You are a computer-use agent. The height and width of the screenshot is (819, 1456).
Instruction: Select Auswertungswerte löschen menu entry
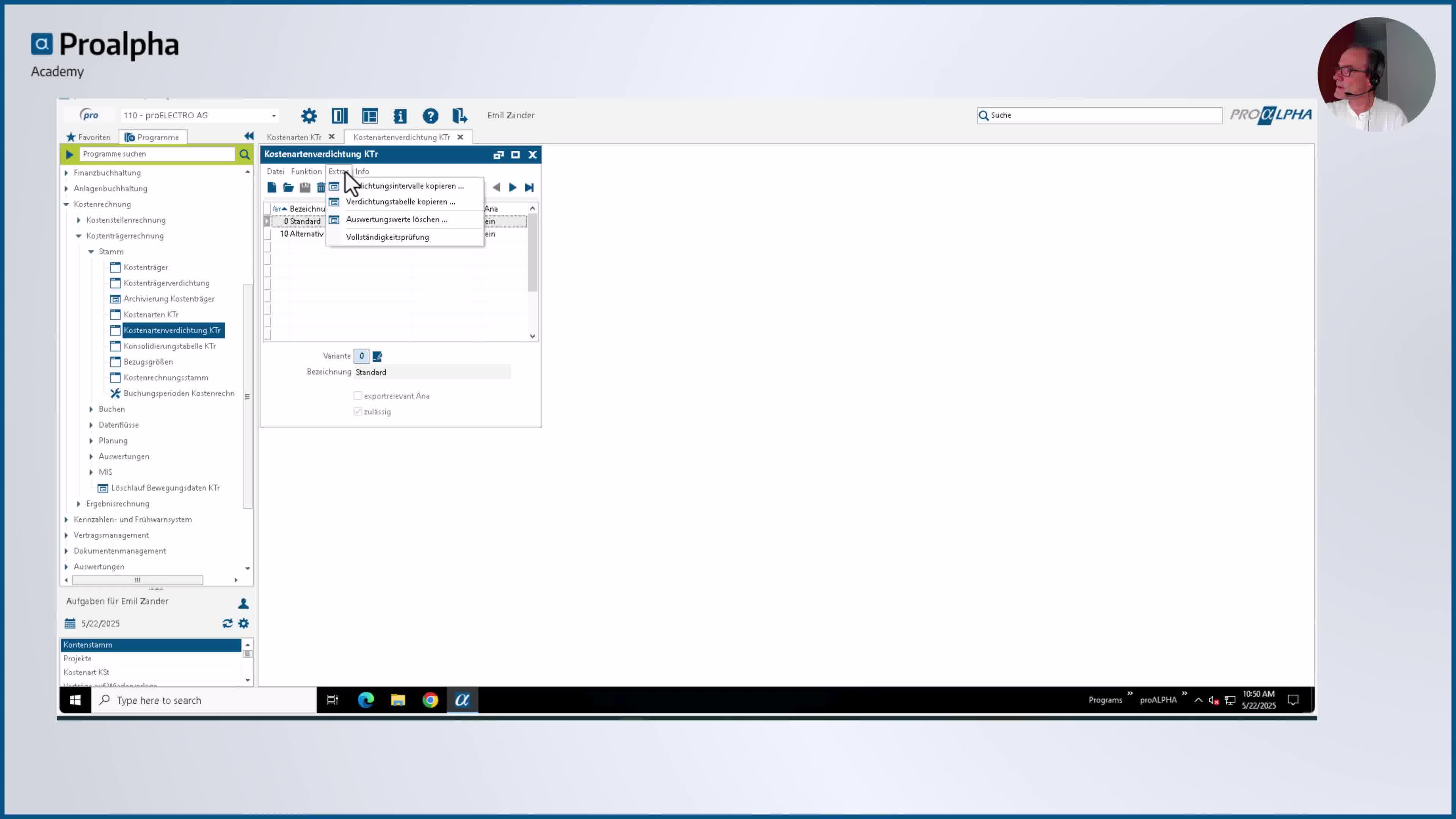(405, 219)
